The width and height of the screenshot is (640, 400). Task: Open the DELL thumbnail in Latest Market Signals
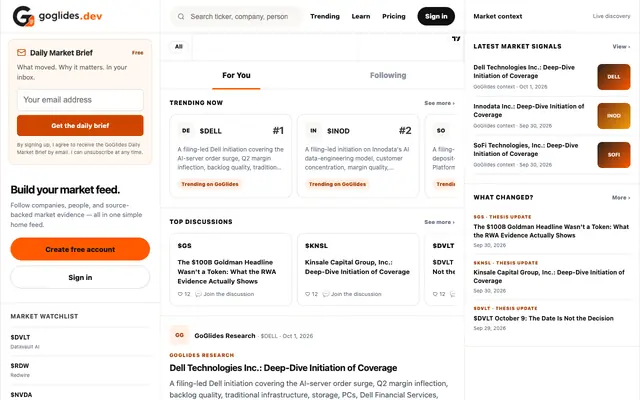coord(613,77)
